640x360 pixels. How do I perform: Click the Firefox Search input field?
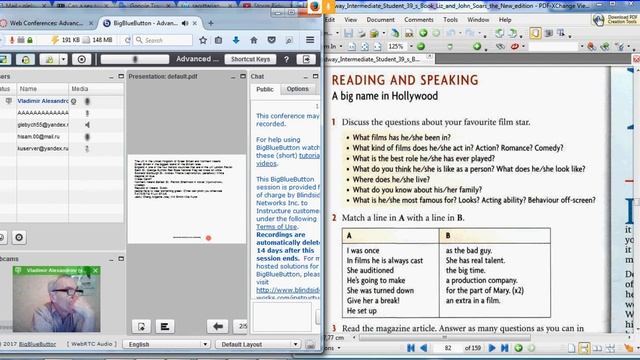pos(163,40)
